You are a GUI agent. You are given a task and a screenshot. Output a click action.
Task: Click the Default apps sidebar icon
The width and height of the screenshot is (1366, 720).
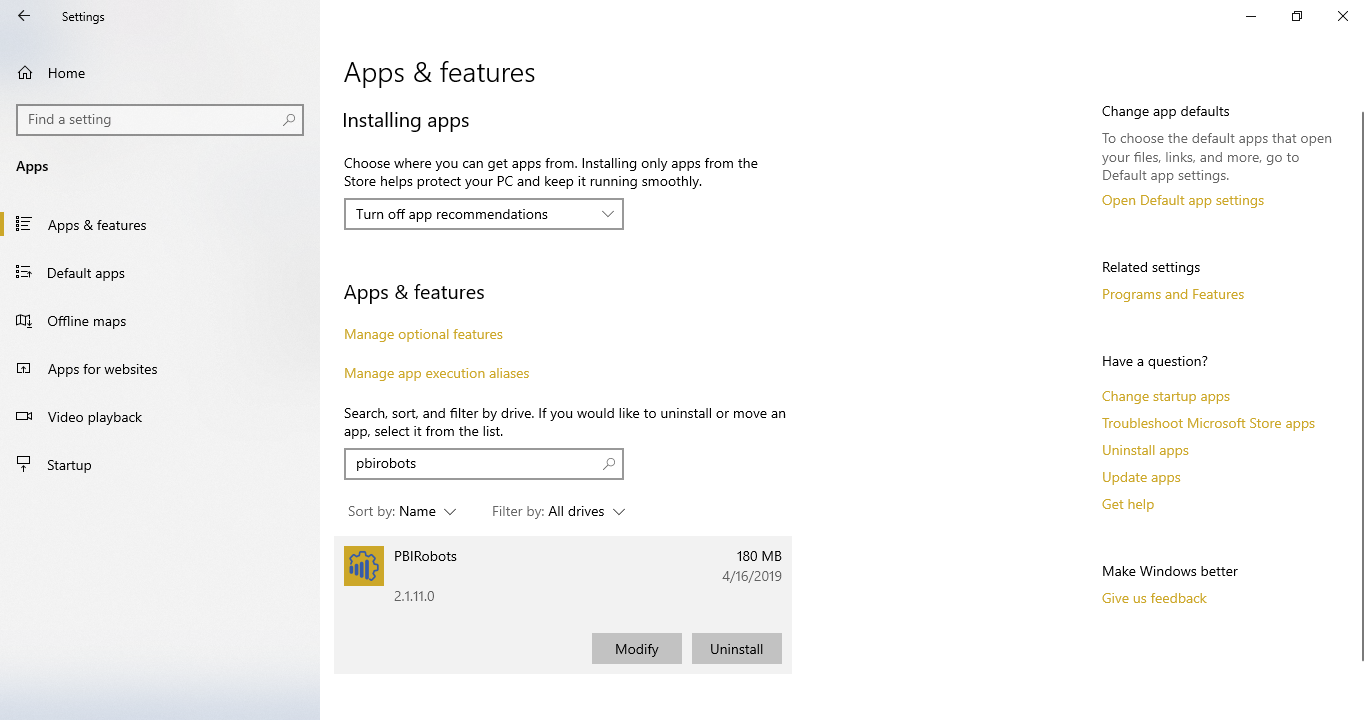pyautogui.click(x=24, y=272)
